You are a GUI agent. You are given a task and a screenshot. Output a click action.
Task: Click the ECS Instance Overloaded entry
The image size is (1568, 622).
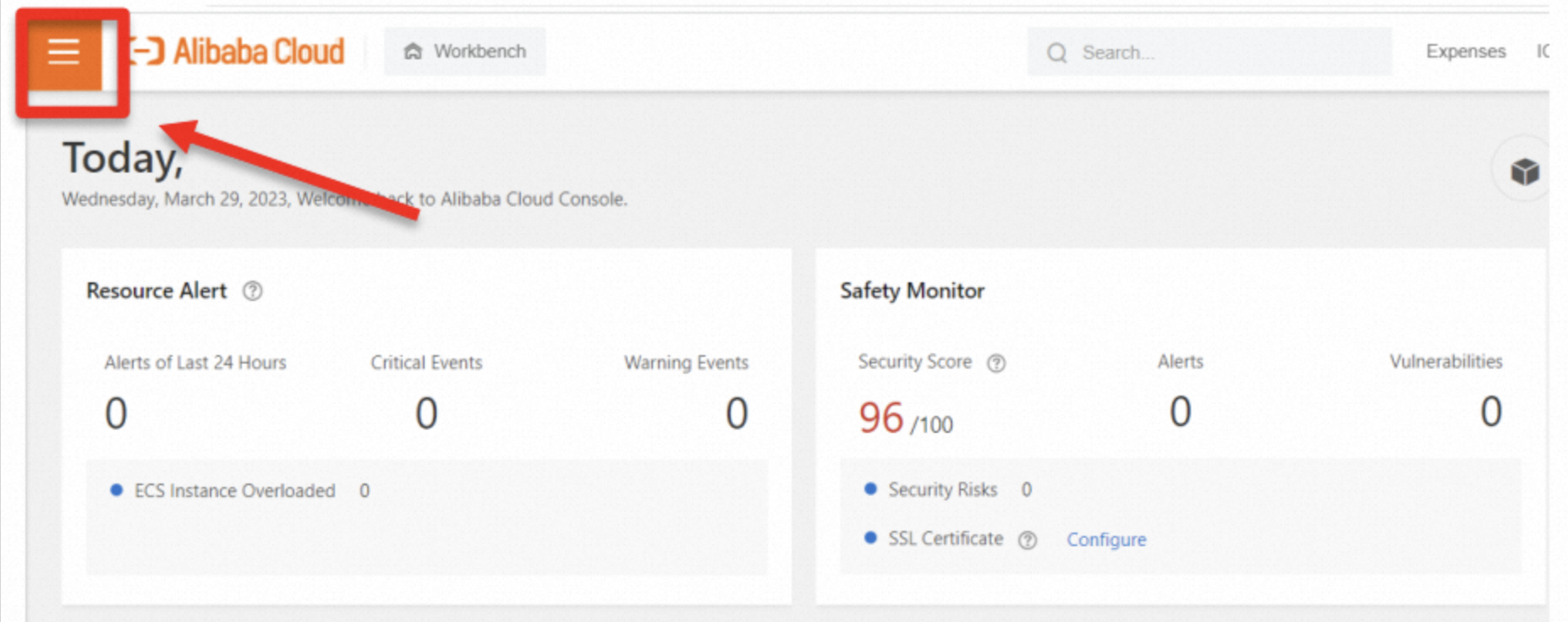234,491
